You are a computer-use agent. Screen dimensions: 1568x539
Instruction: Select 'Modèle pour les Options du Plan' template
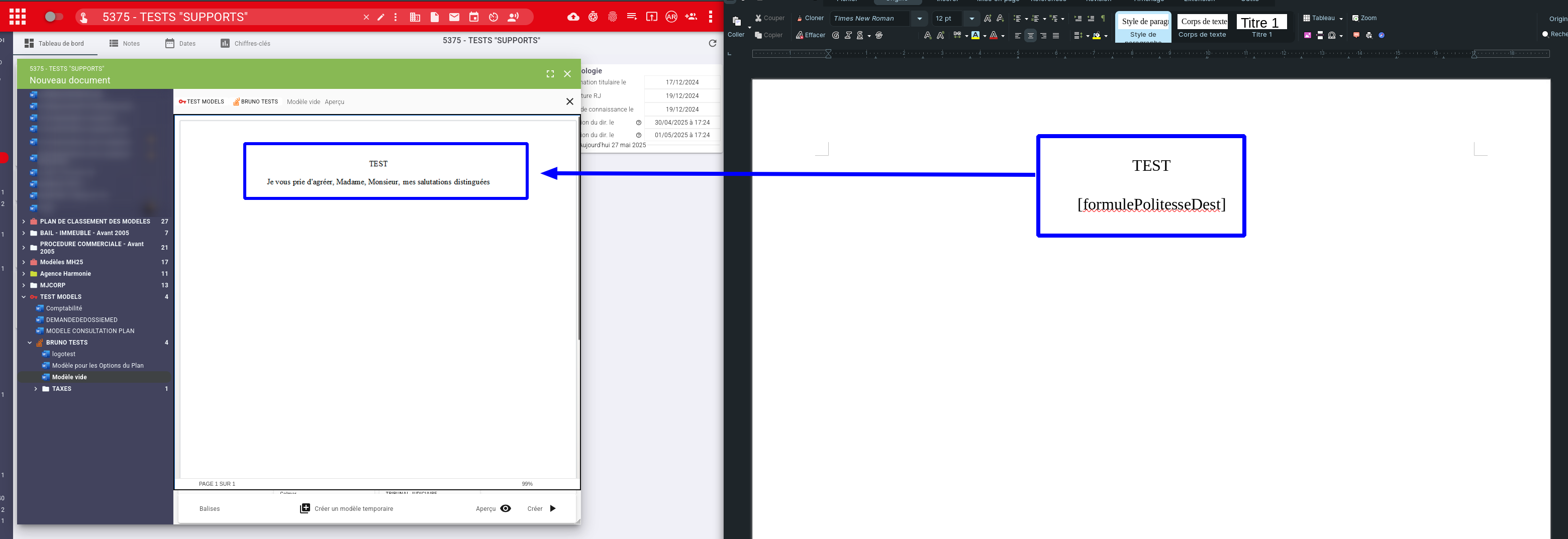coord(97,366)
